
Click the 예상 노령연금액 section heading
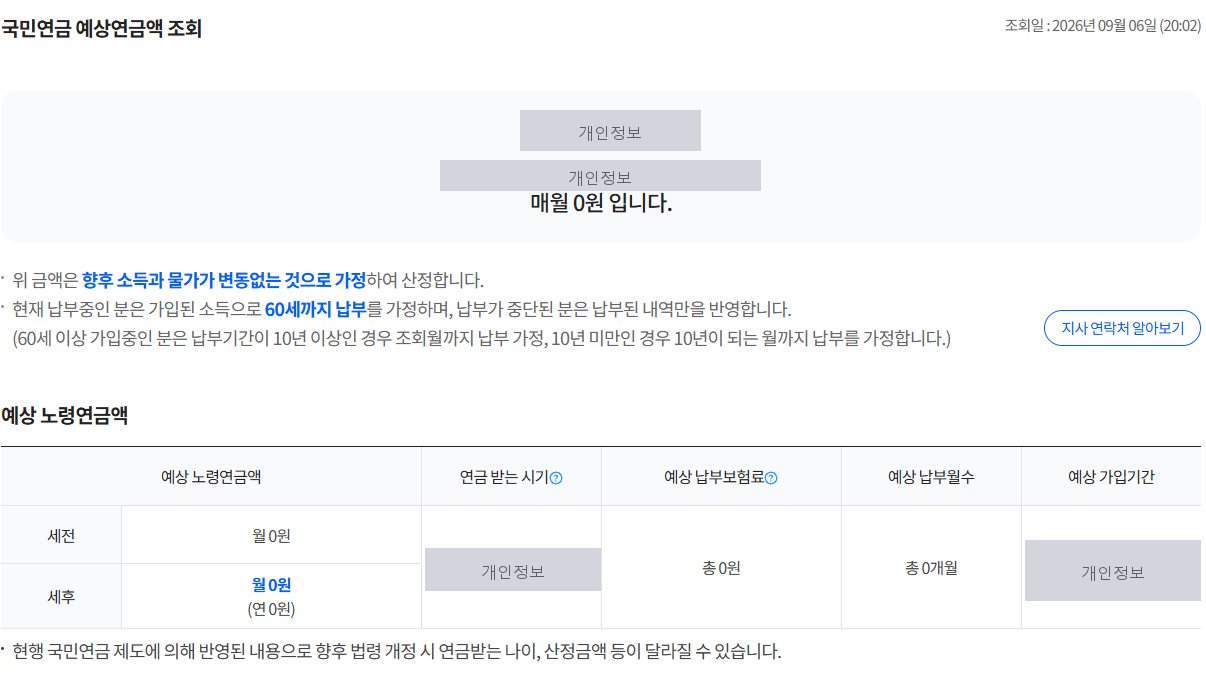point(65,415)
